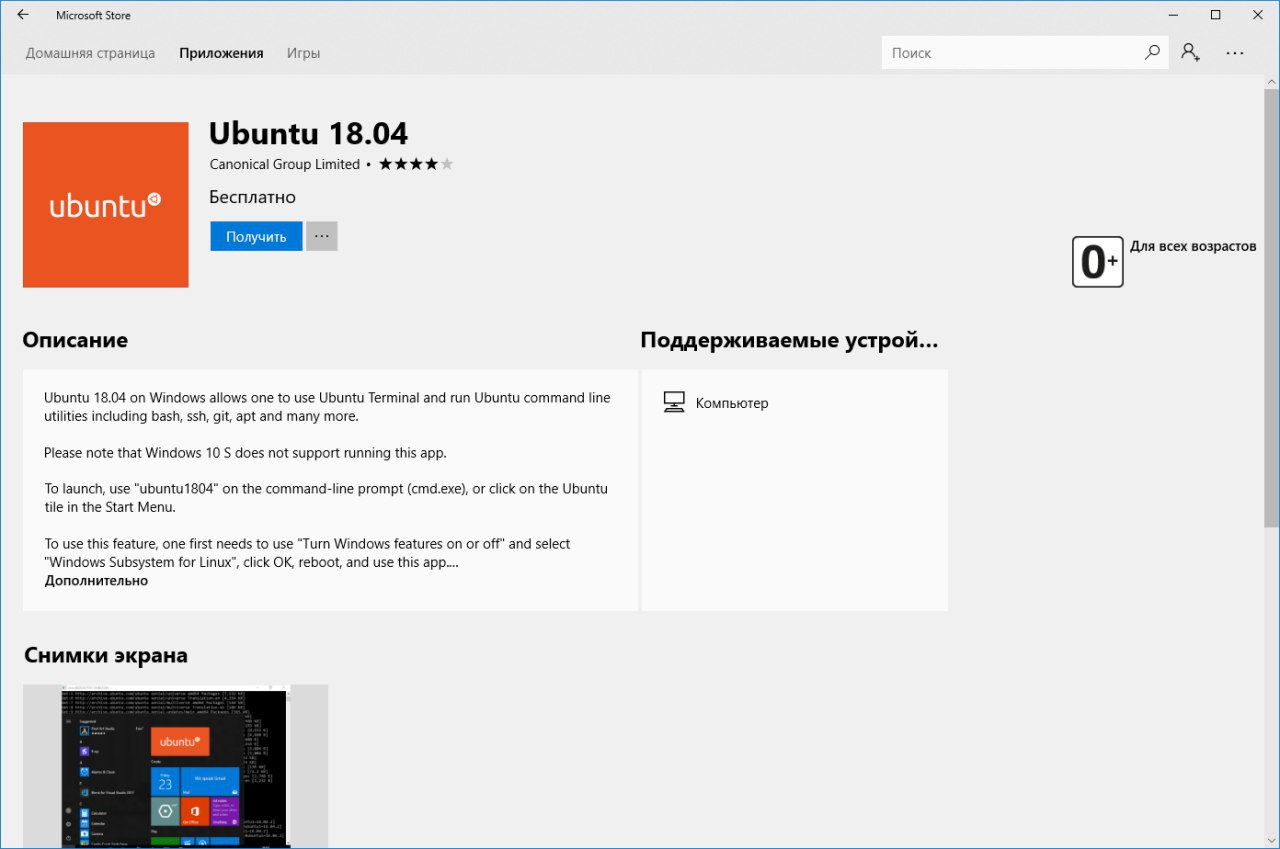1280x849 pixels.
Task: Click the Снимки экрана heading
Action: coord(106,656)
